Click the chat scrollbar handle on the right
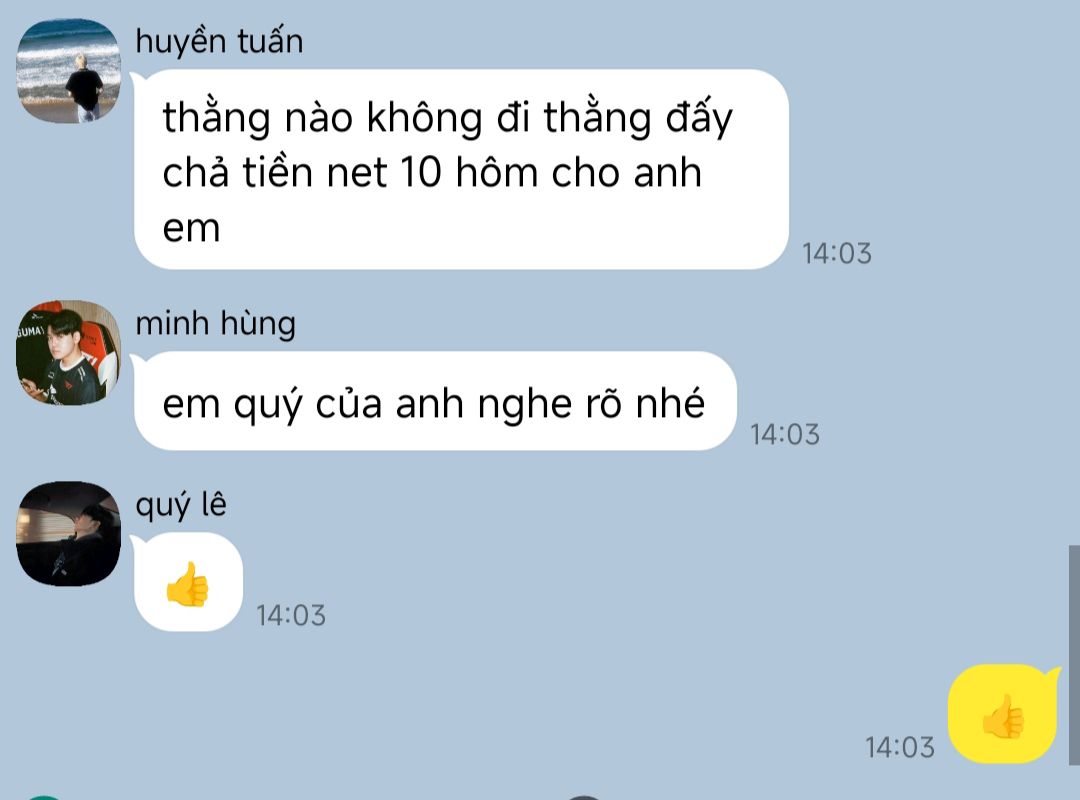This screenshot has width=1080, height=800. [x=1074, y=655]
